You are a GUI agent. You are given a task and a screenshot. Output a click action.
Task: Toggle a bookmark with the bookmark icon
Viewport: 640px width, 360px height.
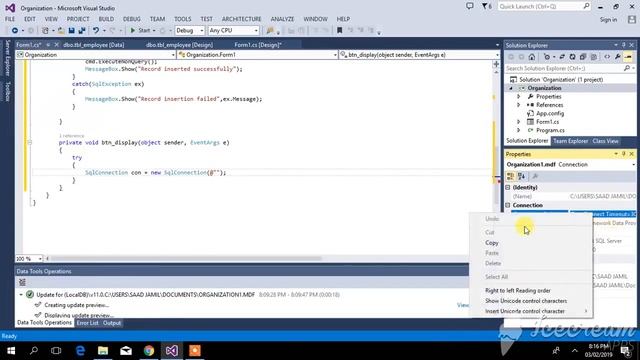click(339, 31)
